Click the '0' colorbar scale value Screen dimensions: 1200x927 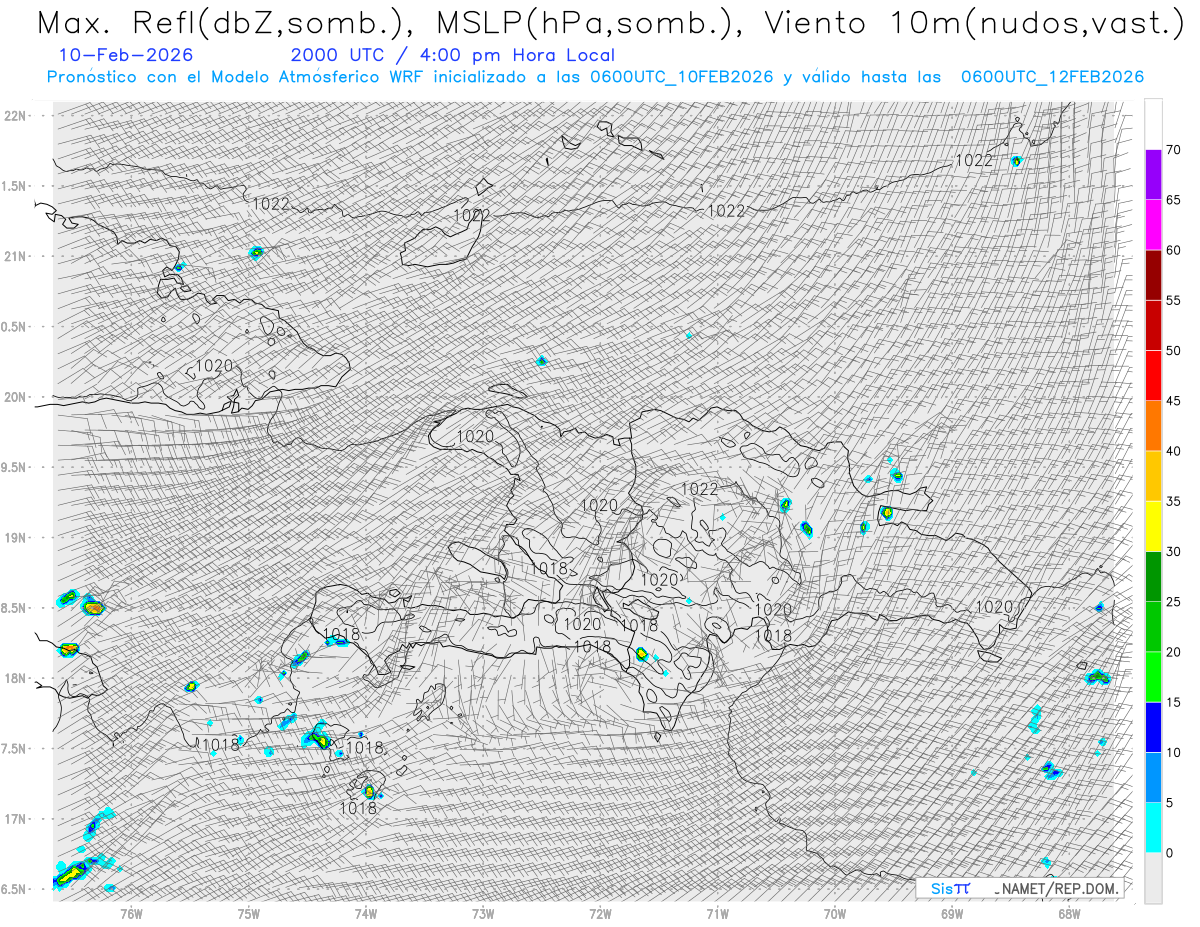point(1170,853)
